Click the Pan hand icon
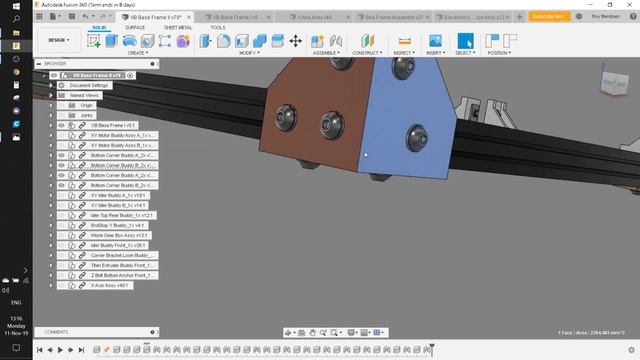Image resolution: width=640 pixels, height=360 pixels. (312, 333)
